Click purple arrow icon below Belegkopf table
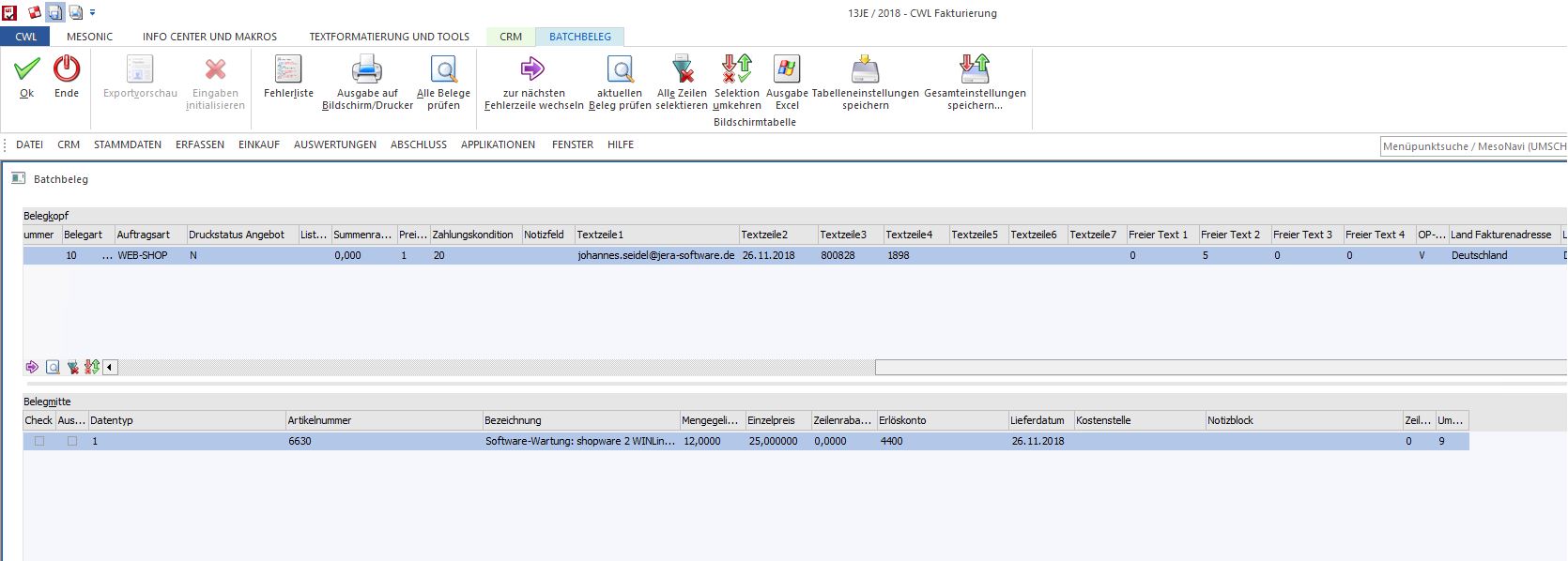The image size is (1568, 561). click(32, 367)
